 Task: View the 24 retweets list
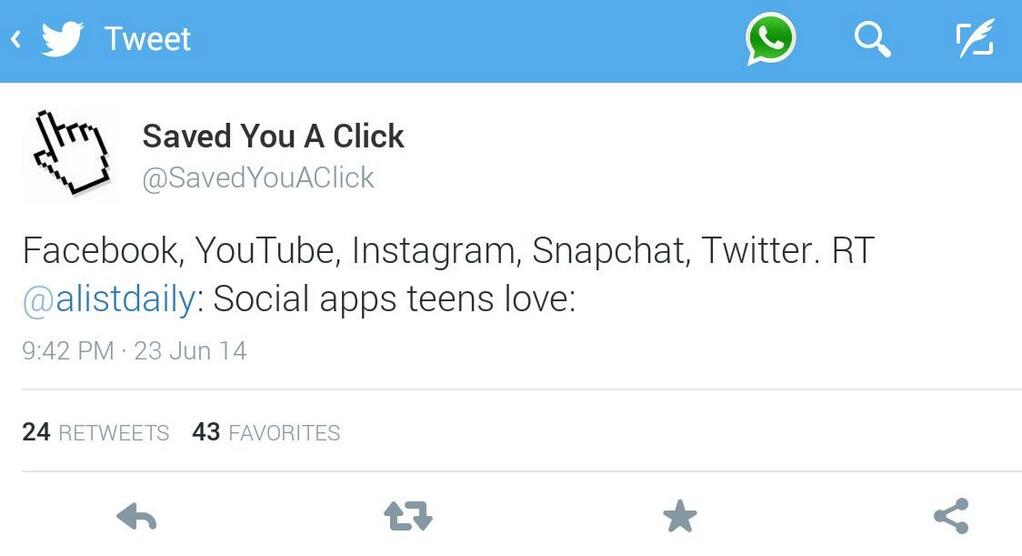click(x=96, y=432)
